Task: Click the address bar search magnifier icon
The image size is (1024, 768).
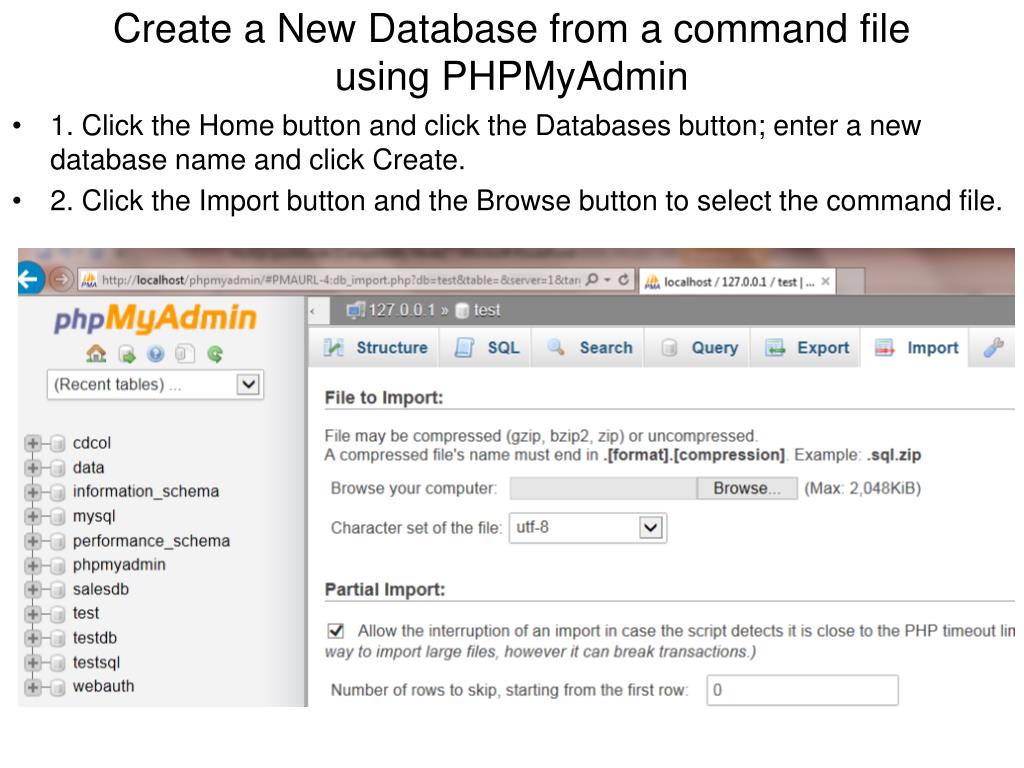Action: click(592, 280)
